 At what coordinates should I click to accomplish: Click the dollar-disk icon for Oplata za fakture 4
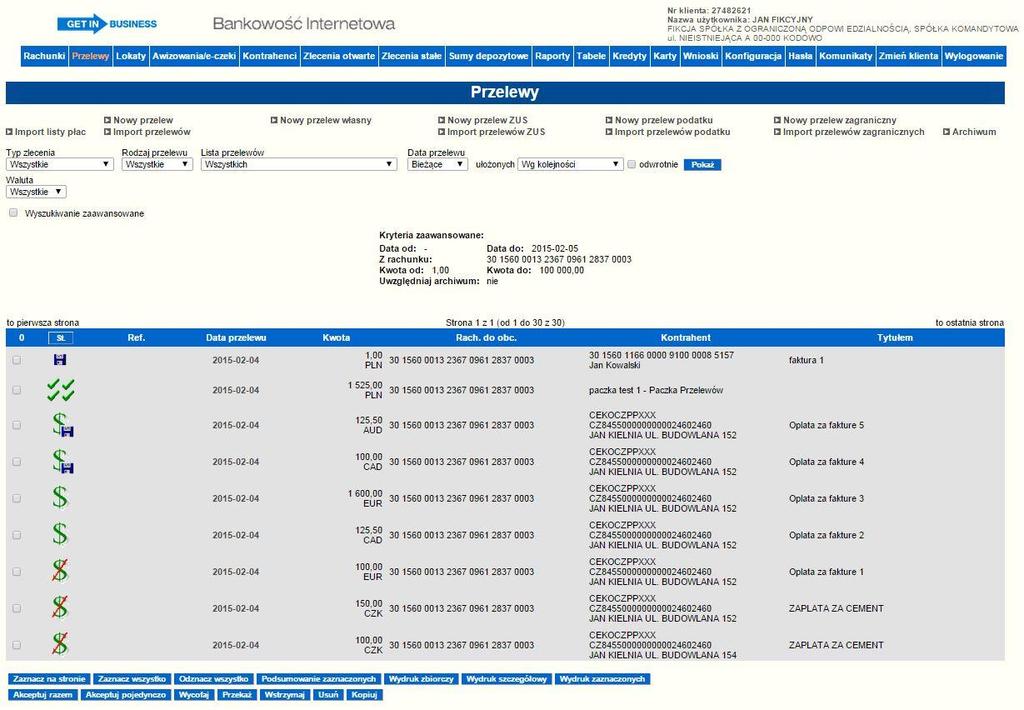63,462
